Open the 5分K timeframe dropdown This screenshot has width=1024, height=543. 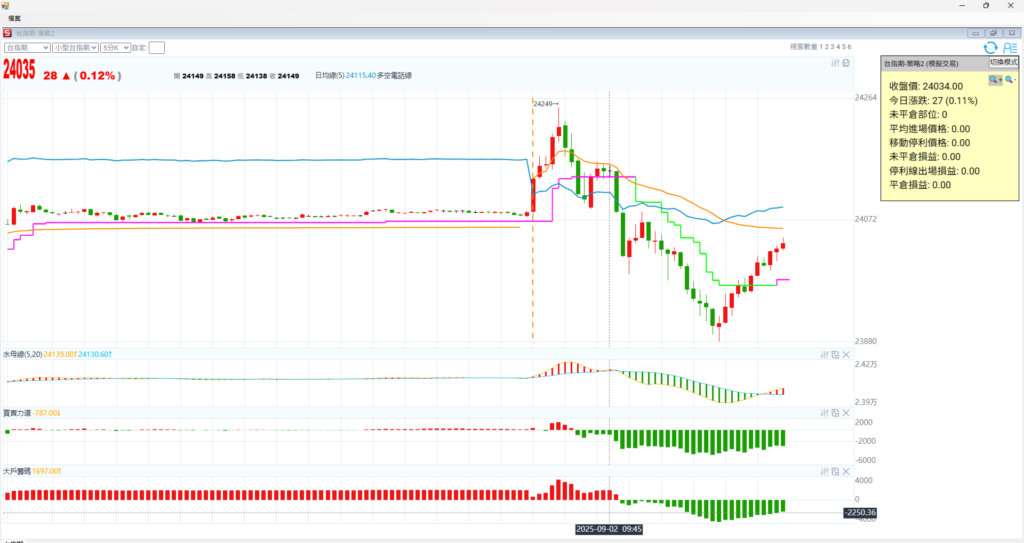click(115, 47)
